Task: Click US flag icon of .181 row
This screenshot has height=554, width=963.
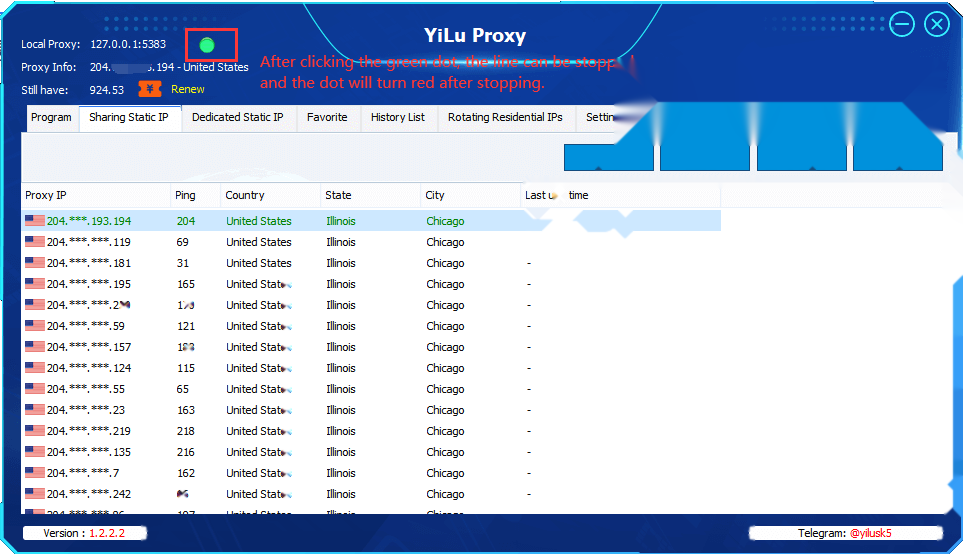Action: (34, 262)
